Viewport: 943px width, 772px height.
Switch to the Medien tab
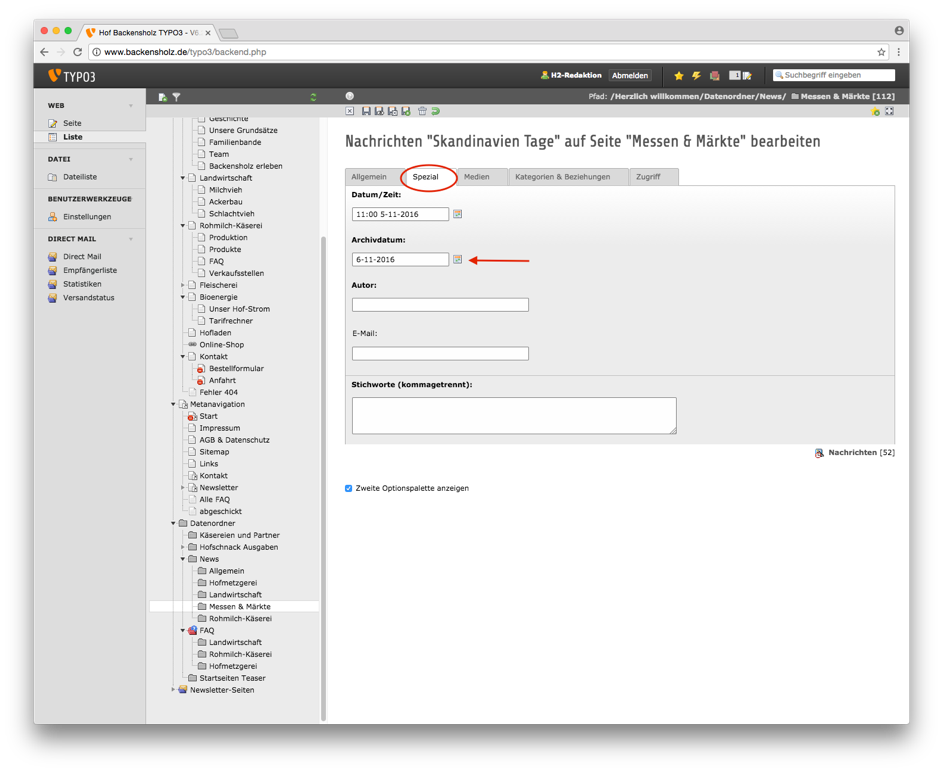[477, 177]
